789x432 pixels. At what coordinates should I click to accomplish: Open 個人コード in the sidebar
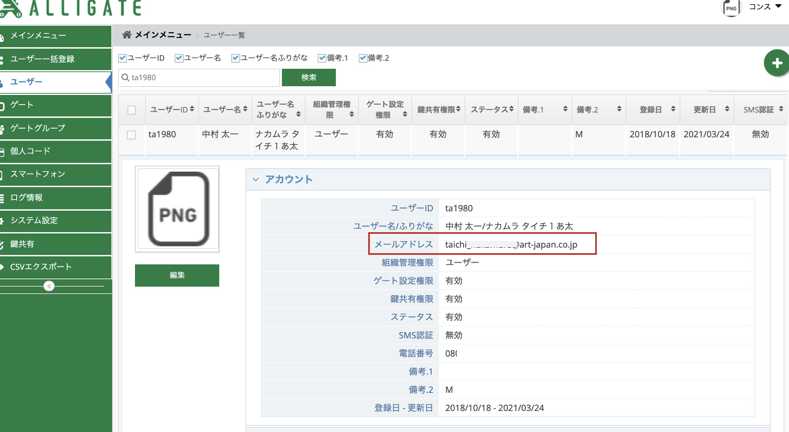click(55, 151)
